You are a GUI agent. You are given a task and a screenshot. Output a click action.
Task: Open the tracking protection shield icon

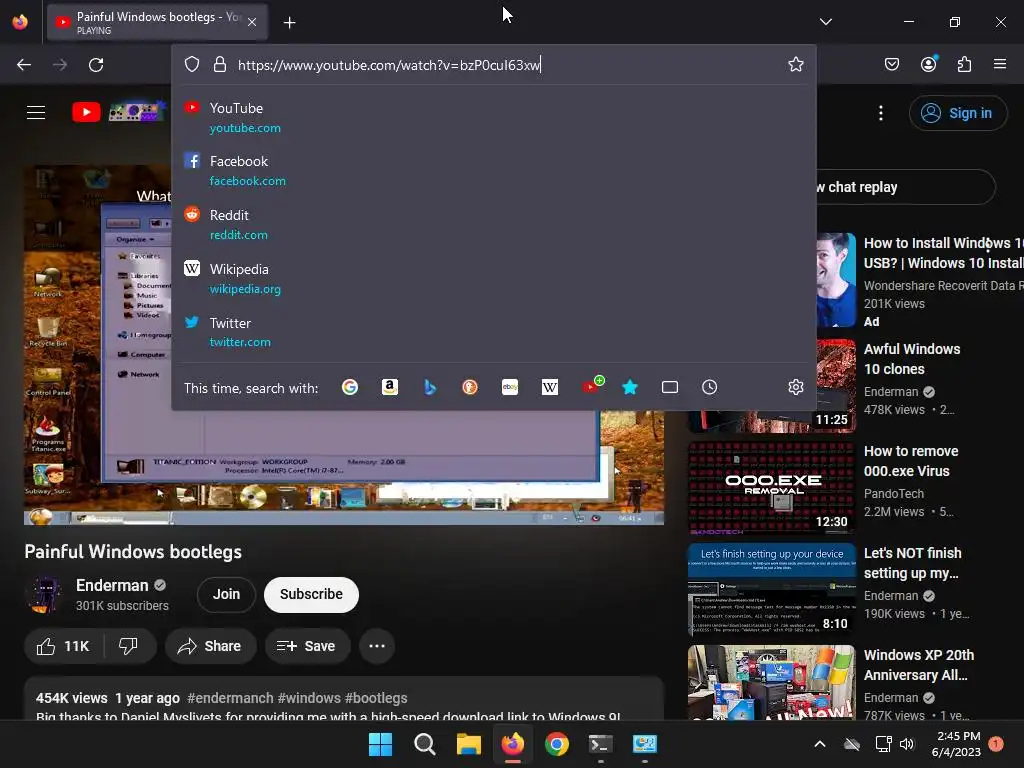(191, 64)
